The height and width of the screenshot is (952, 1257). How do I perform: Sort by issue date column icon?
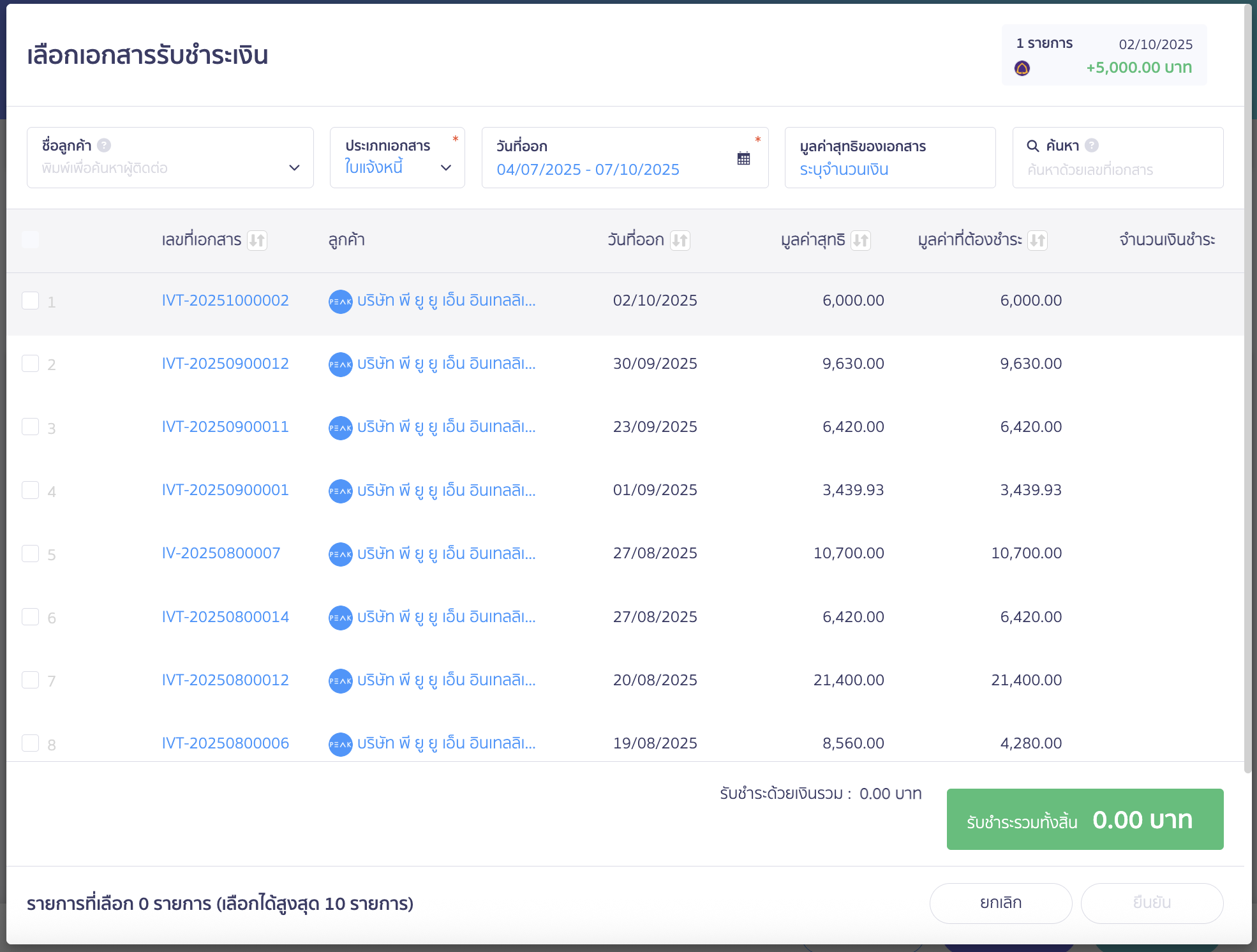[x=680, y=241]
